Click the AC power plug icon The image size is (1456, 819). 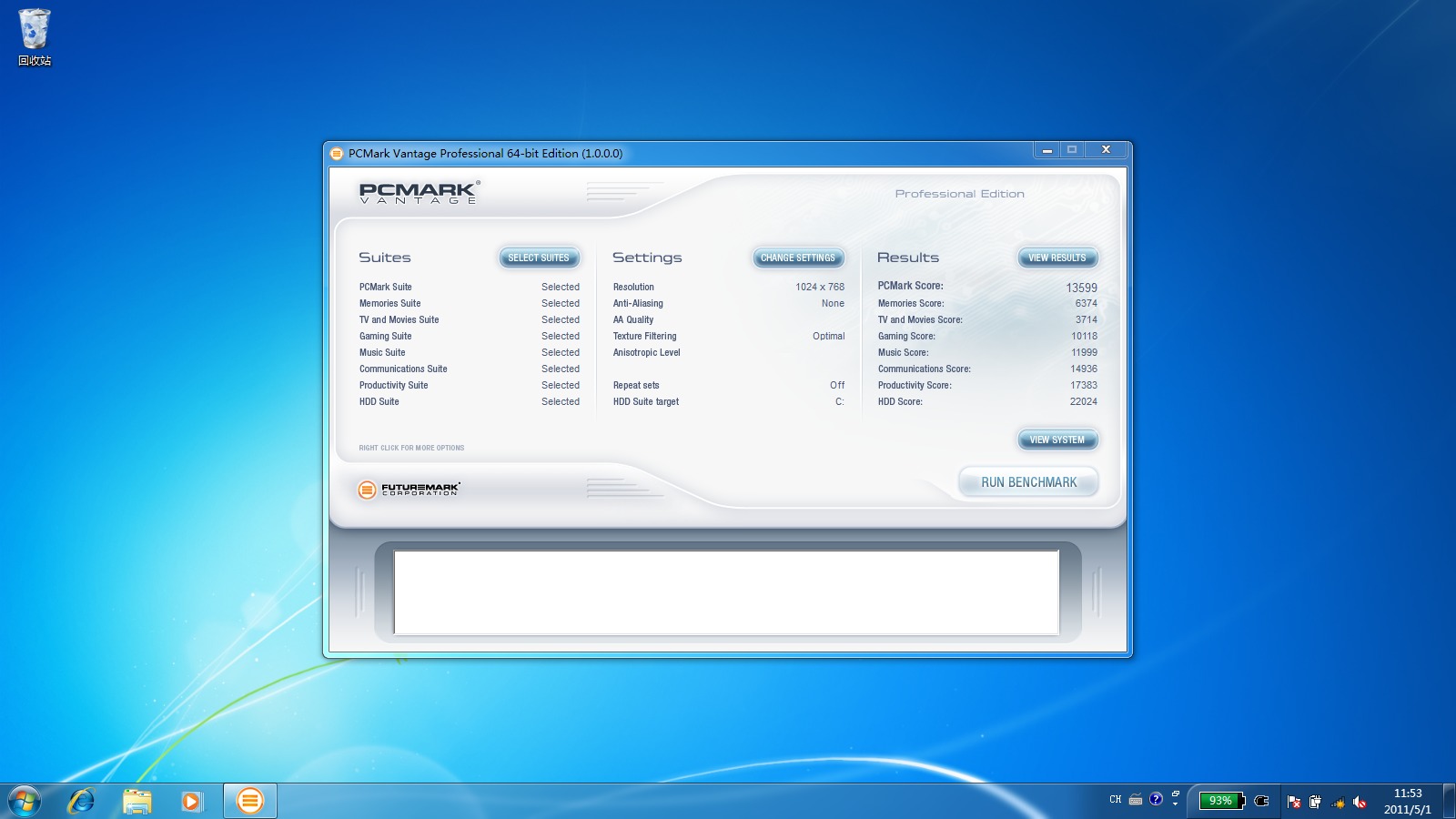1261,801
